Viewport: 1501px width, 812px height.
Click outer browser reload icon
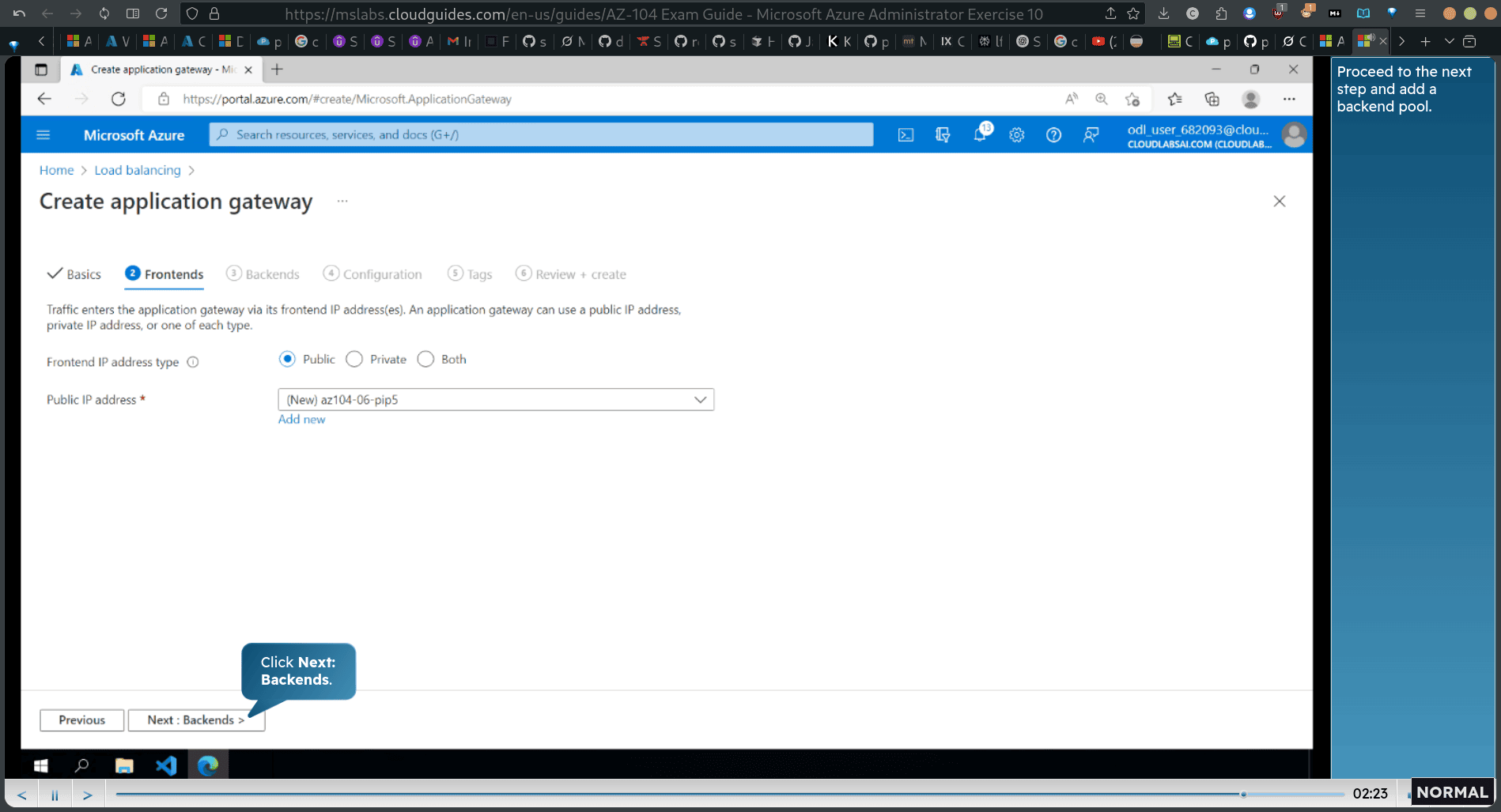(161, 13)
